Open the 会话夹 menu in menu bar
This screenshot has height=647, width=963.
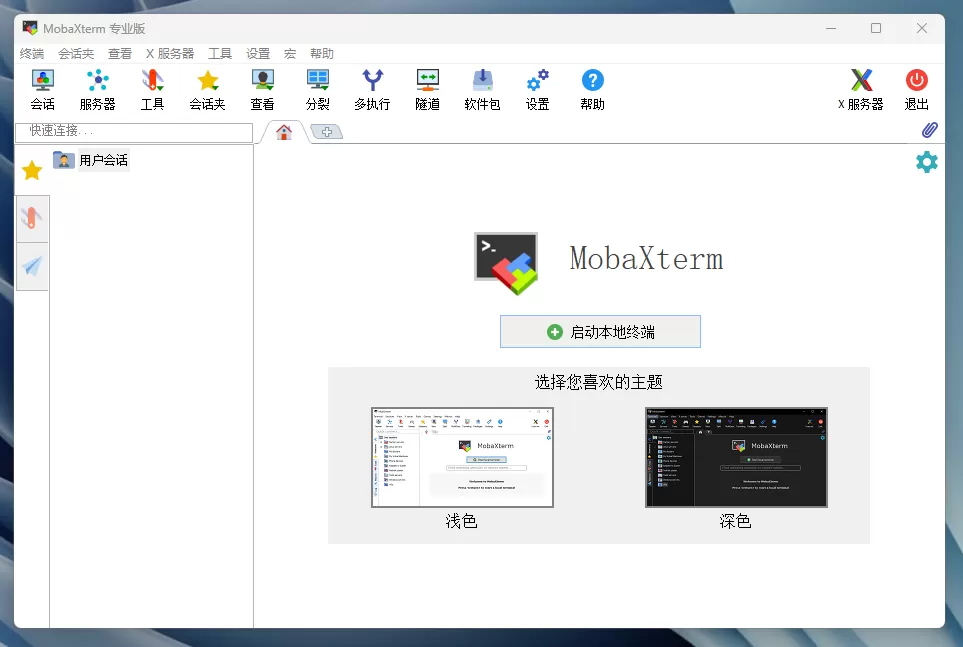(76, 53)
